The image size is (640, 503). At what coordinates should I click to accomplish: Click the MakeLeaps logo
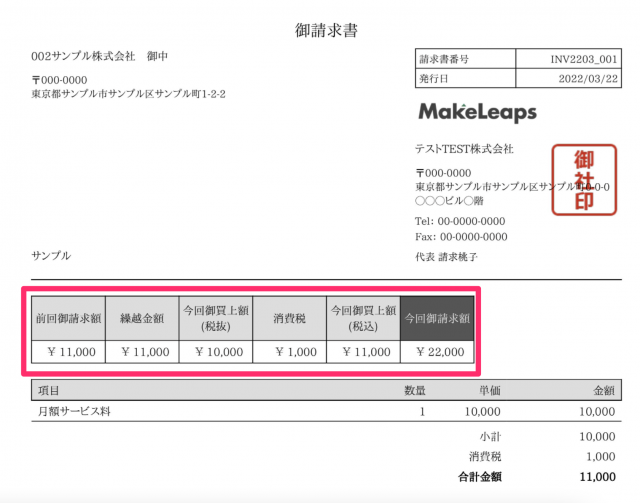tap(477, 111)
